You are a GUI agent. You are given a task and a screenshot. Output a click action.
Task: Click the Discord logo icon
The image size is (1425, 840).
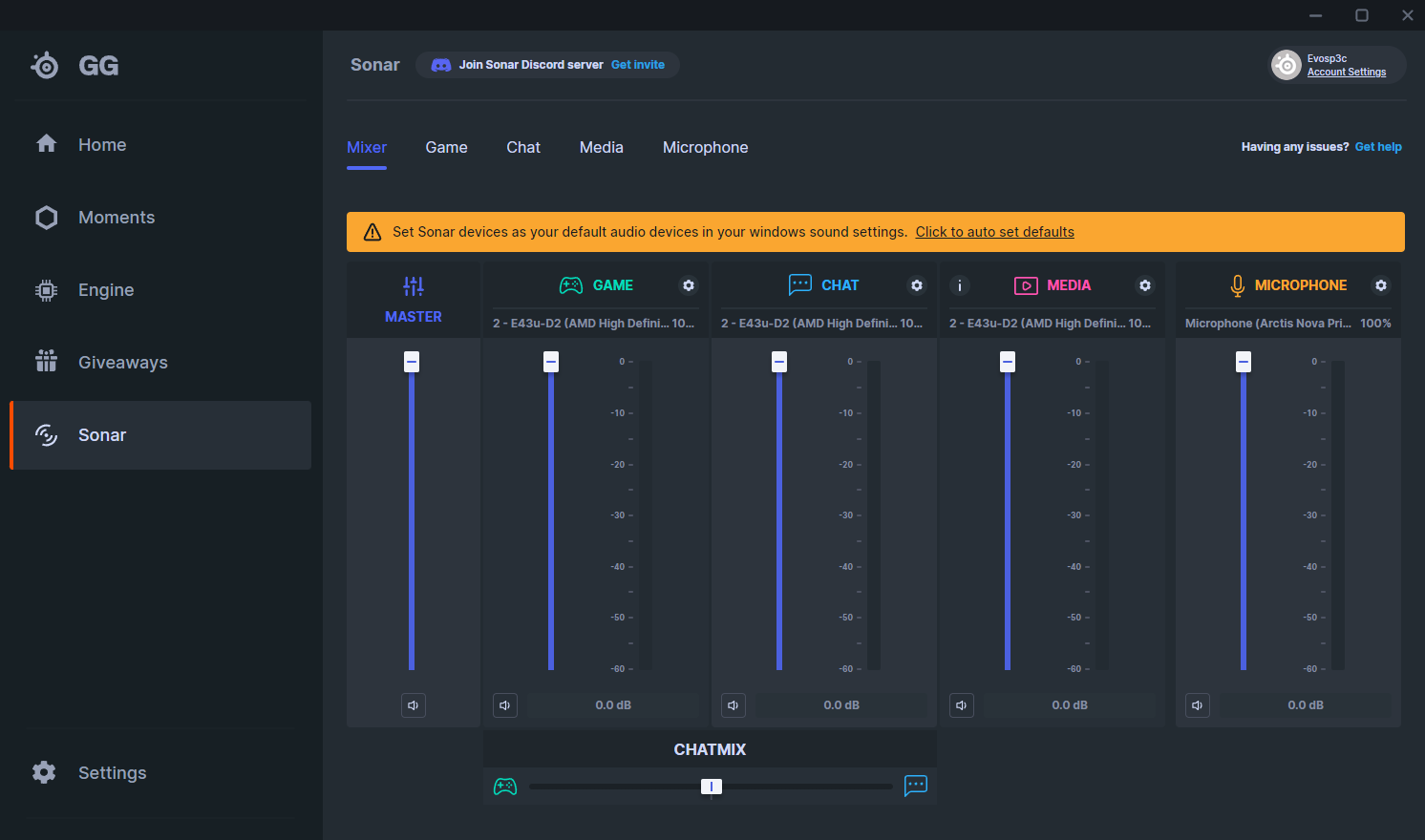(x=441, y=65)
